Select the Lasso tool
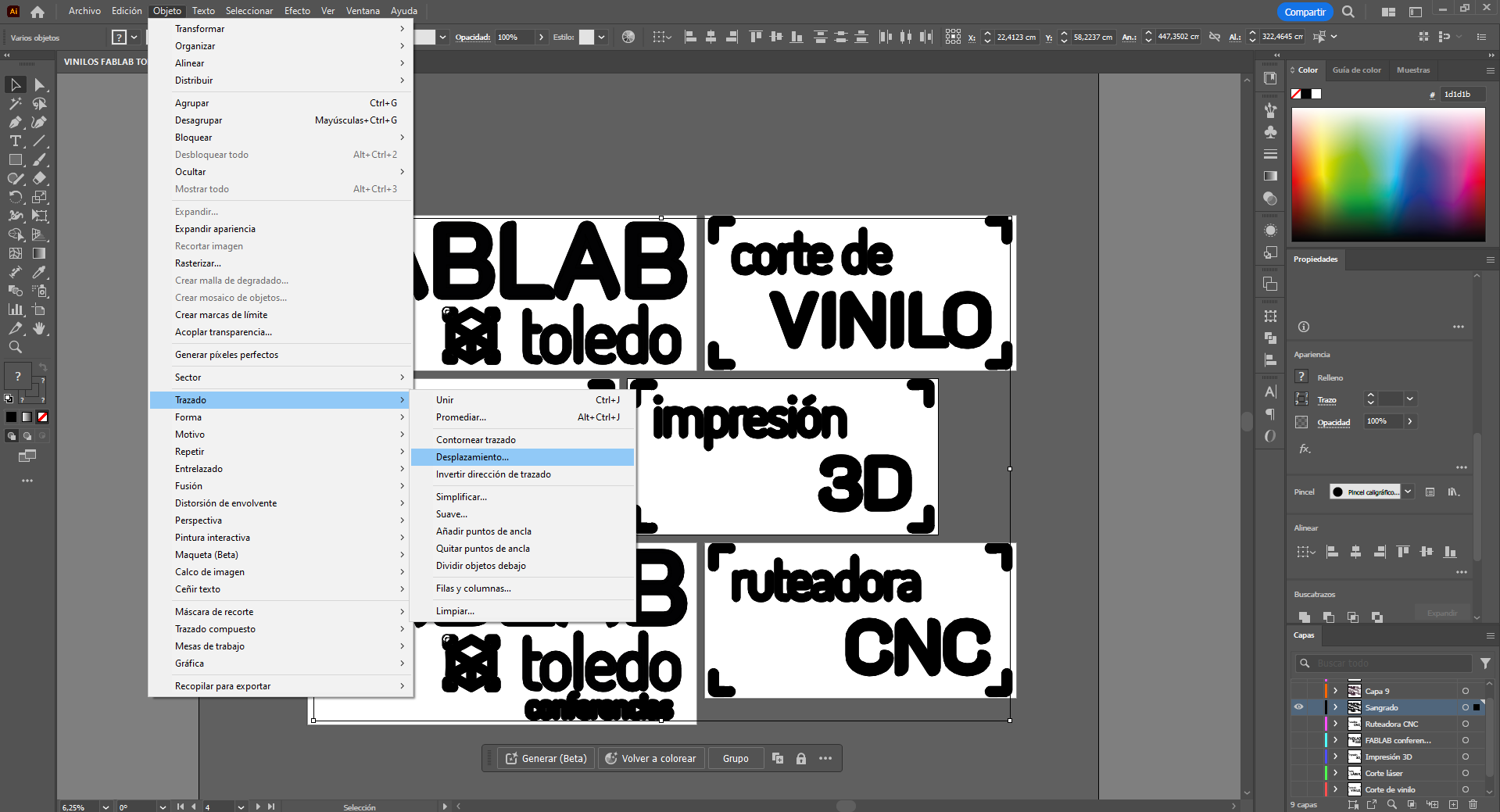The image size is (1500, 812). (40, 103)
